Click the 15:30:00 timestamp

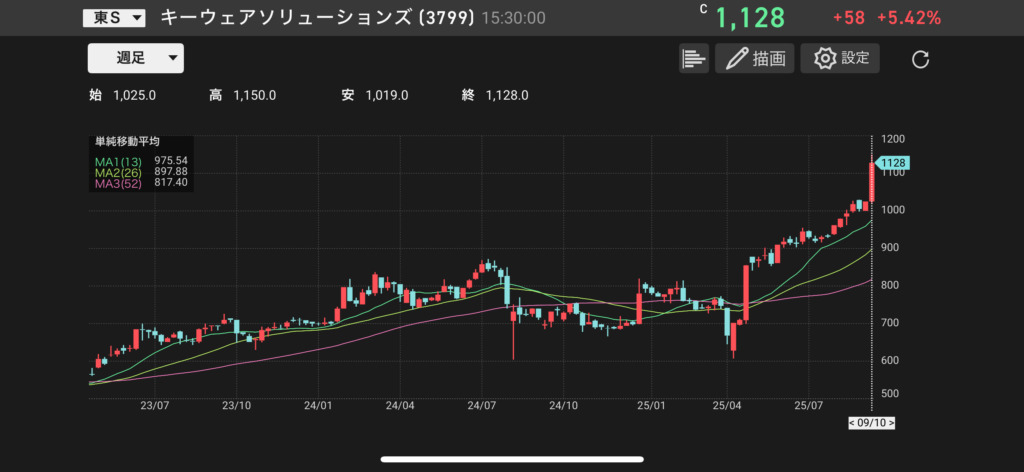pyautogui.click(x=513, y=18)
